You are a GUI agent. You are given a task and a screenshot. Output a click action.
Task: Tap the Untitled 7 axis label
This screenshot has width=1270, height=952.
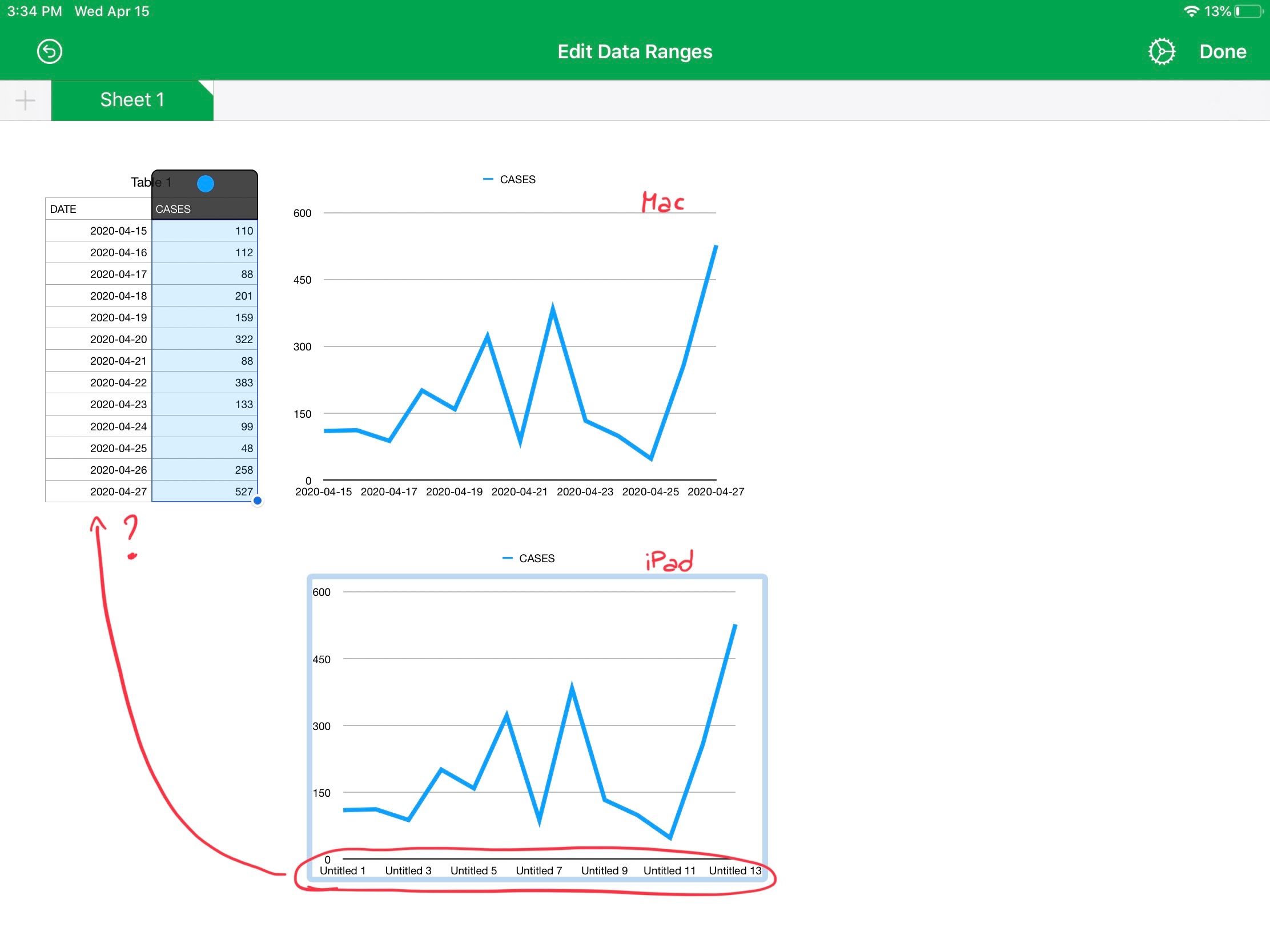pos(538,871)
